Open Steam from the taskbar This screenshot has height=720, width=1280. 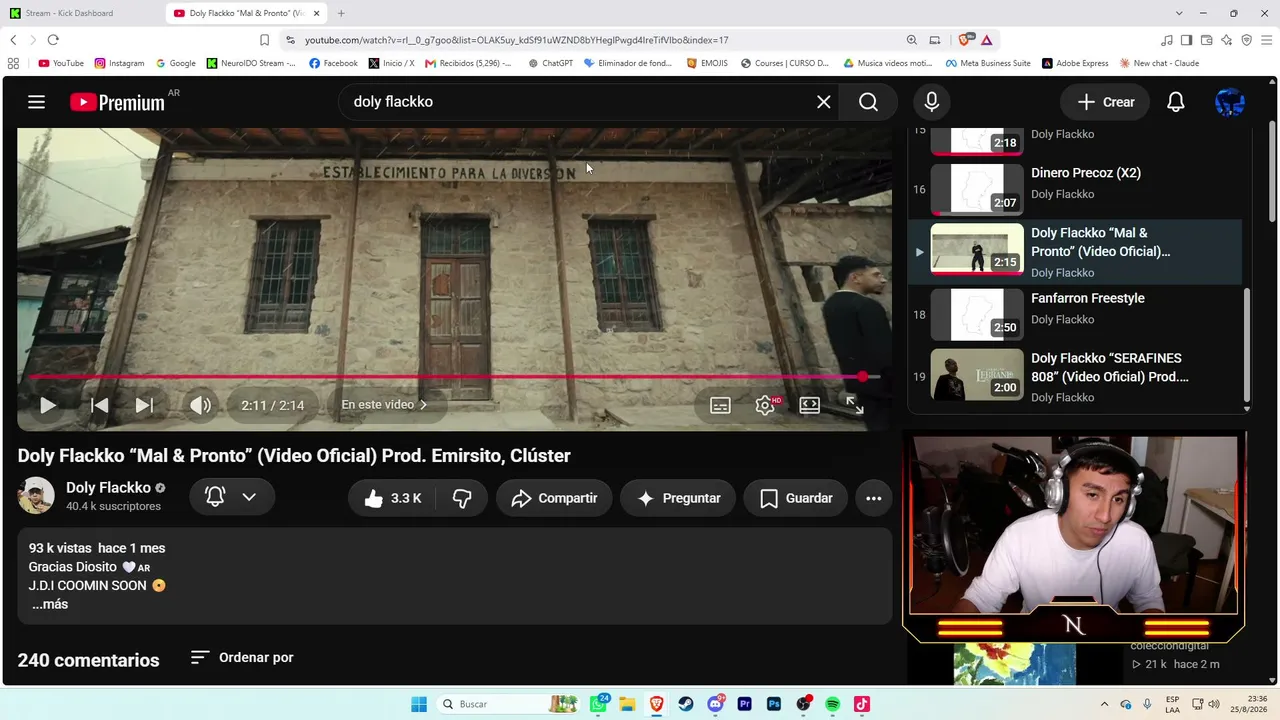coord(686,704)
